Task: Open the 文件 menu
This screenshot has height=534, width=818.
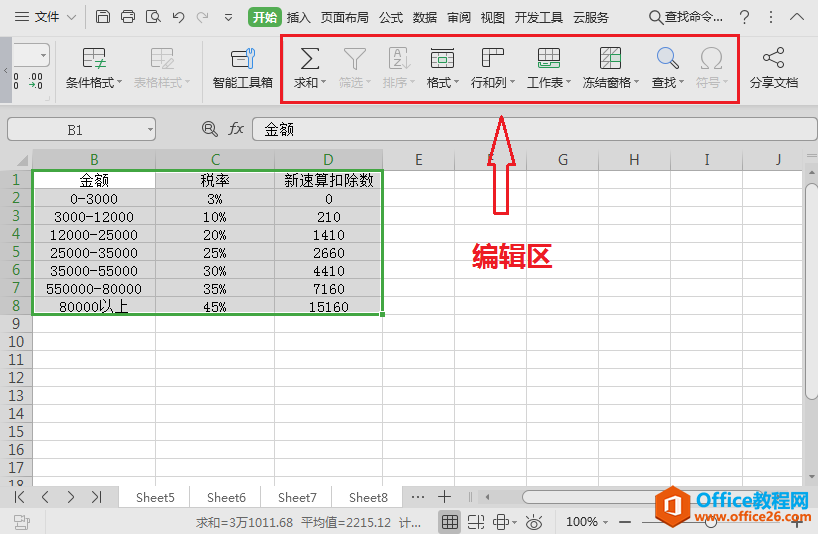Action: point(45,17)
